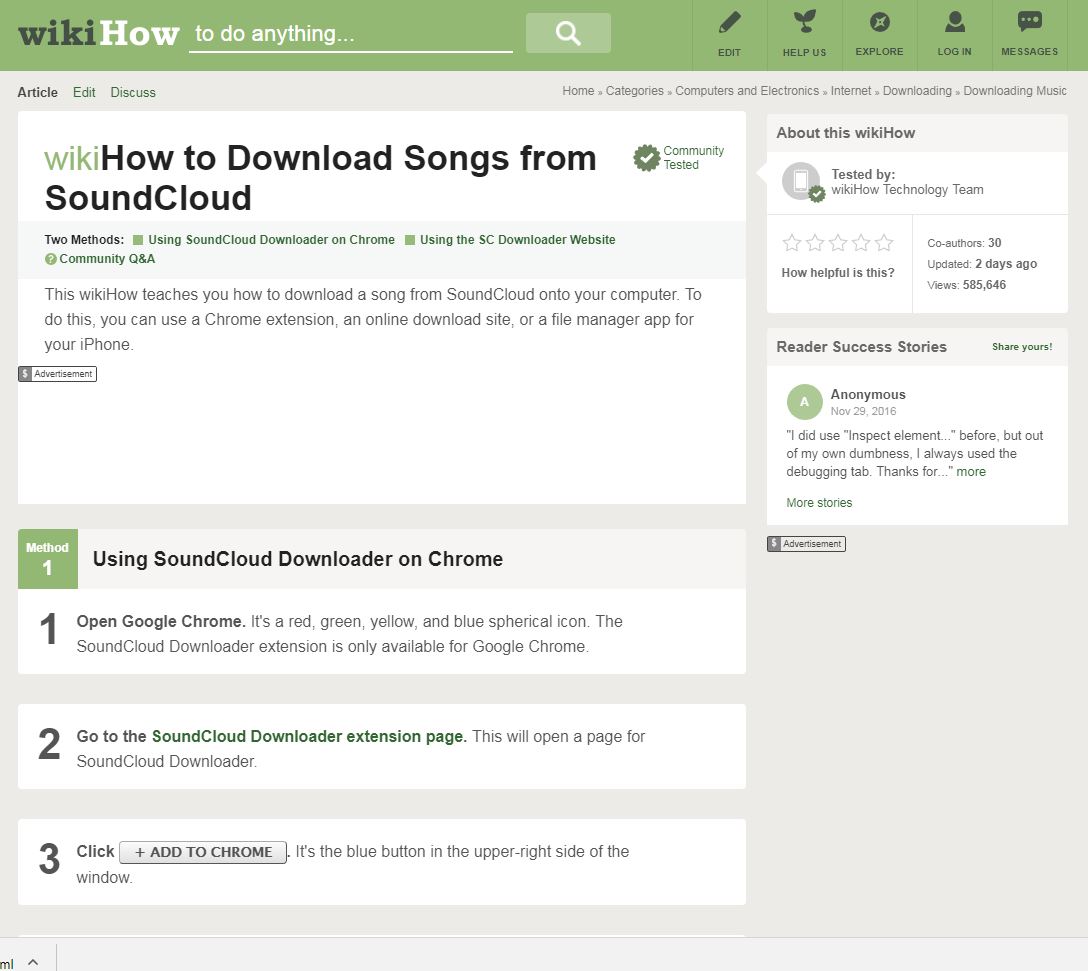The height and width of the screenshot is (971, 1088).
Task: Open Categories breadcrumb
Action: pos(634,91)
